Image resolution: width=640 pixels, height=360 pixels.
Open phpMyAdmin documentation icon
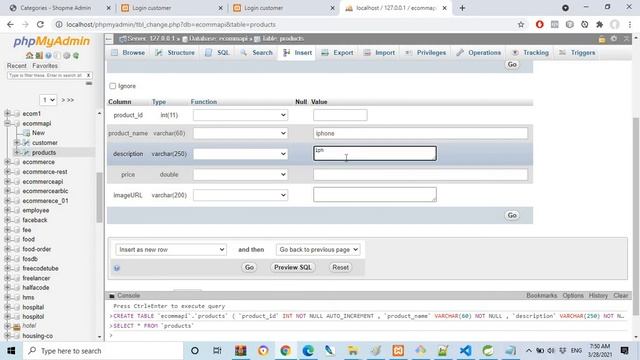48,56
